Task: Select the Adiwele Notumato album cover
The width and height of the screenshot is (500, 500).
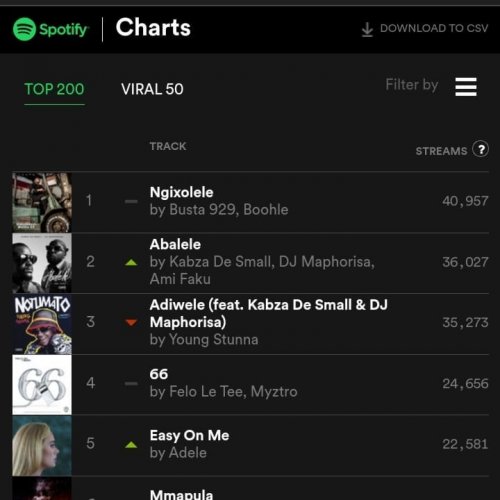Action: click(42, 324)
